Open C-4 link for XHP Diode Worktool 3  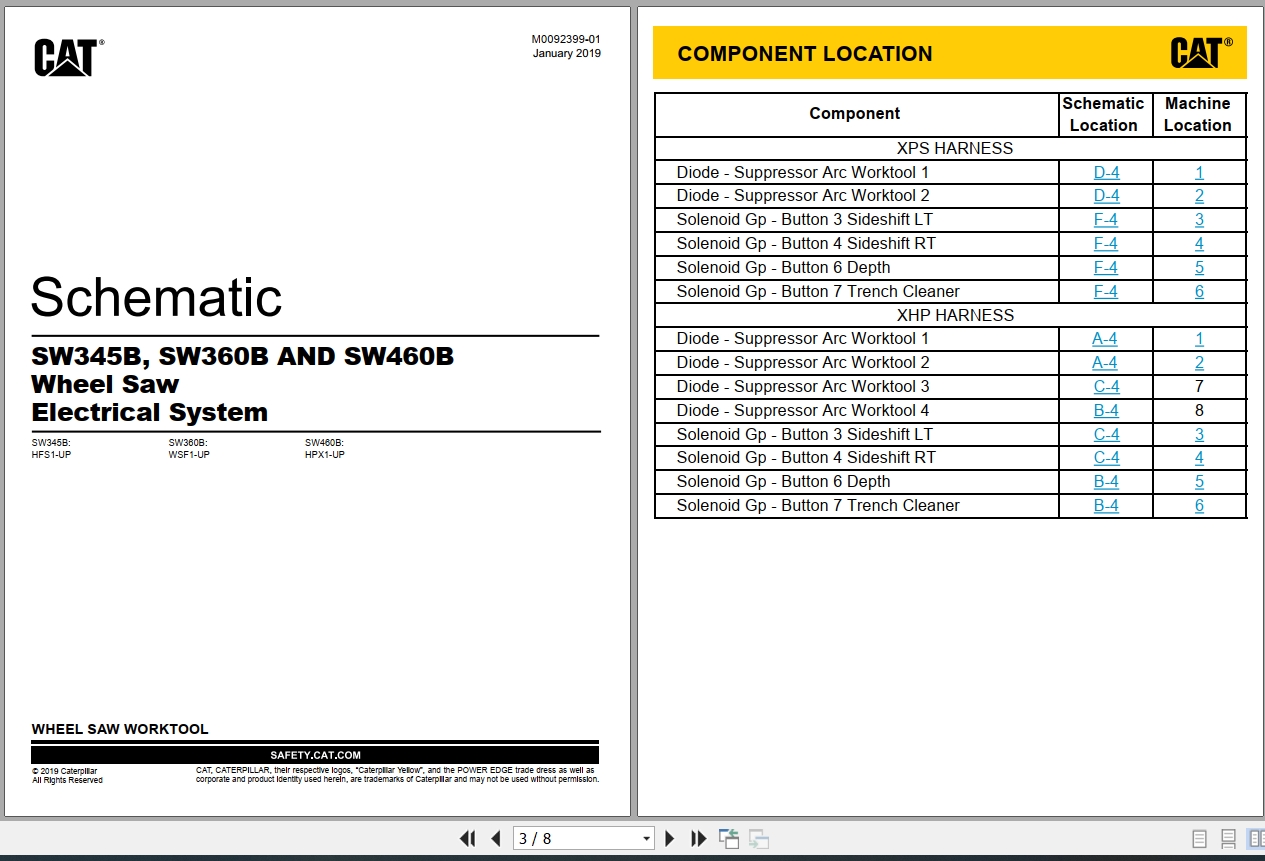1106,387
